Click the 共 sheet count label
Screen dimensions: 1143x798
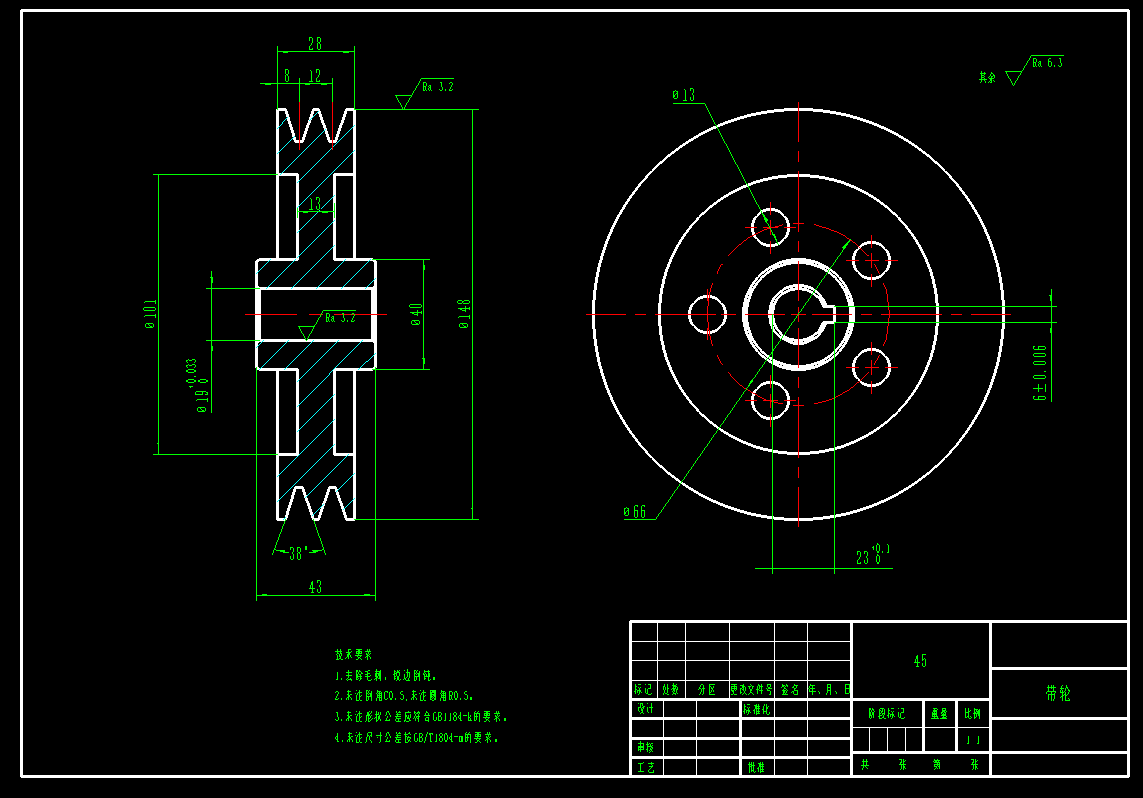(x=865, y=764)
